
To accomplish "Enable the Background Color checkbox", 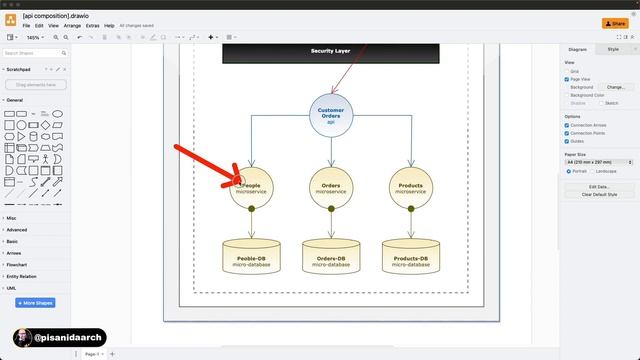I will 567,95.
